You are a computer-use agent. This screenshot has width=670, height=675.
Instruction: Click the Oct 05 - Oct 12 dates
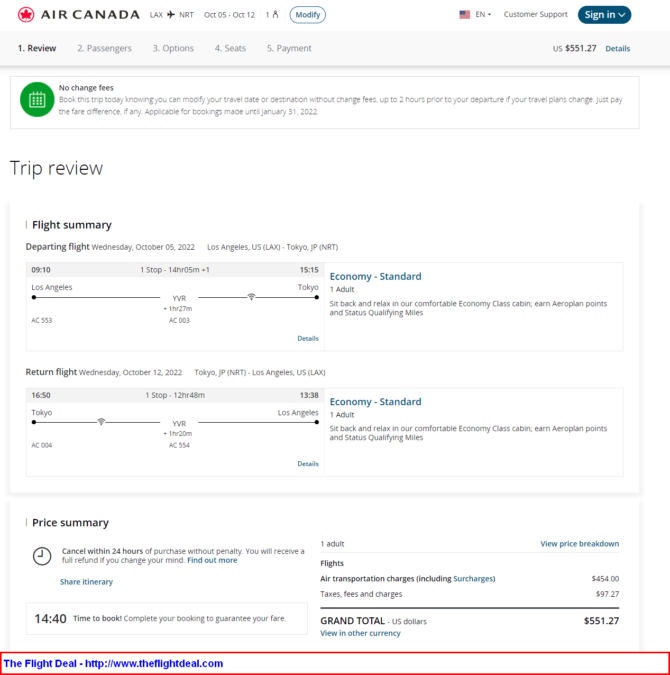coord(230,15)
